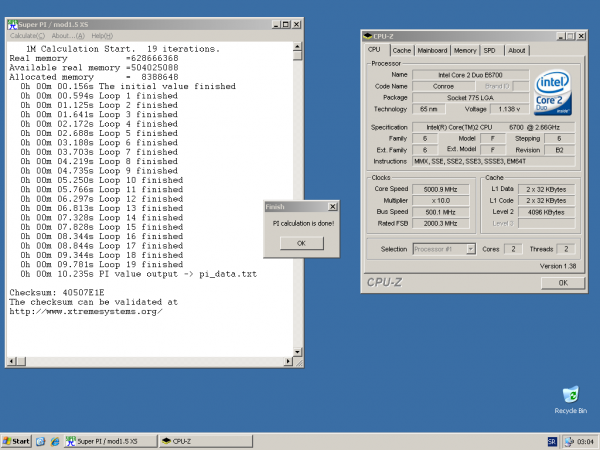Switch to the SPD tab in CPU-Z
600x450 pixels.
tap(489, 51)
